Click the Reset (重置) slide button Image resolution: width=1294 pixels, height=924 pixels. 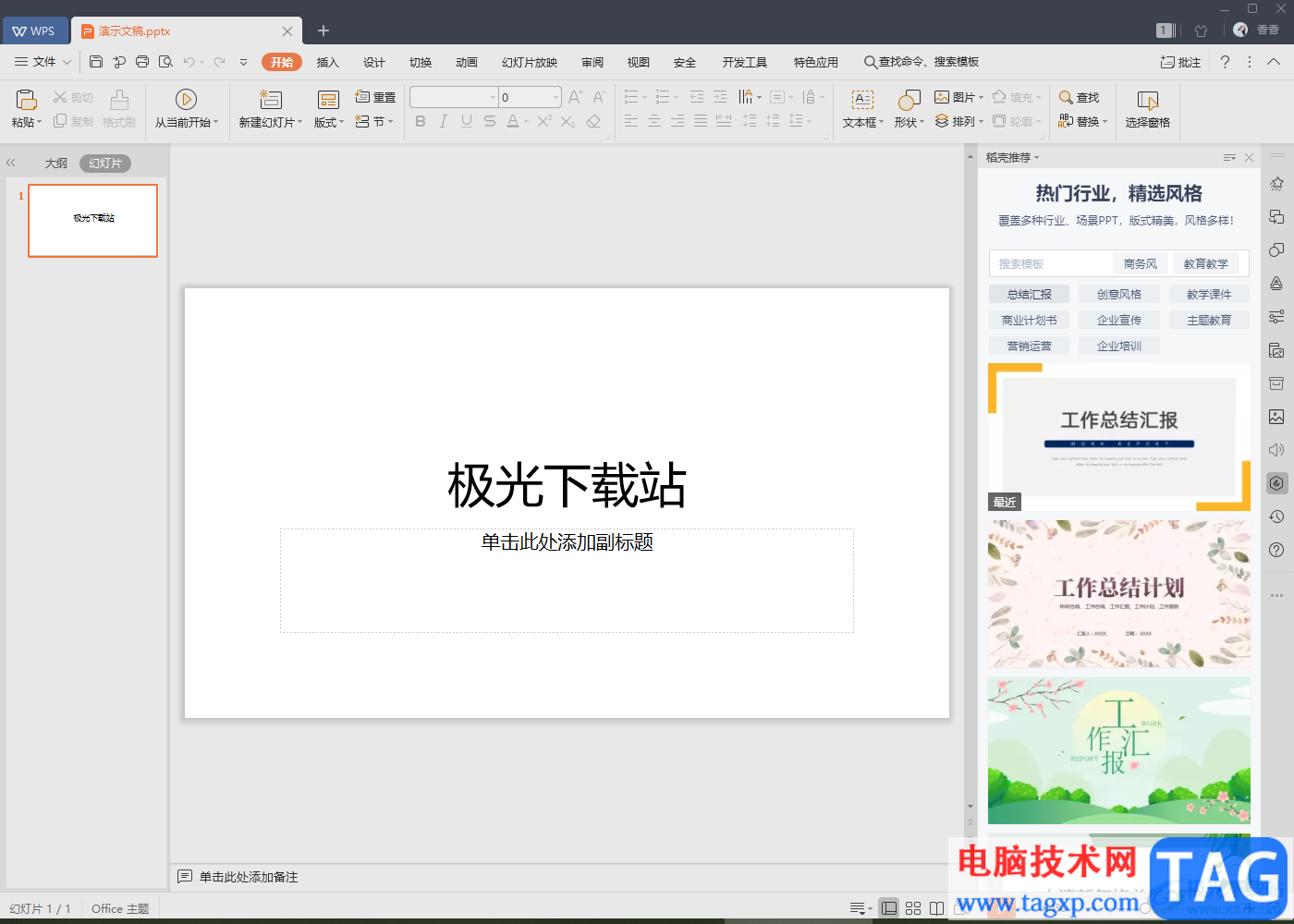(375, 97)
